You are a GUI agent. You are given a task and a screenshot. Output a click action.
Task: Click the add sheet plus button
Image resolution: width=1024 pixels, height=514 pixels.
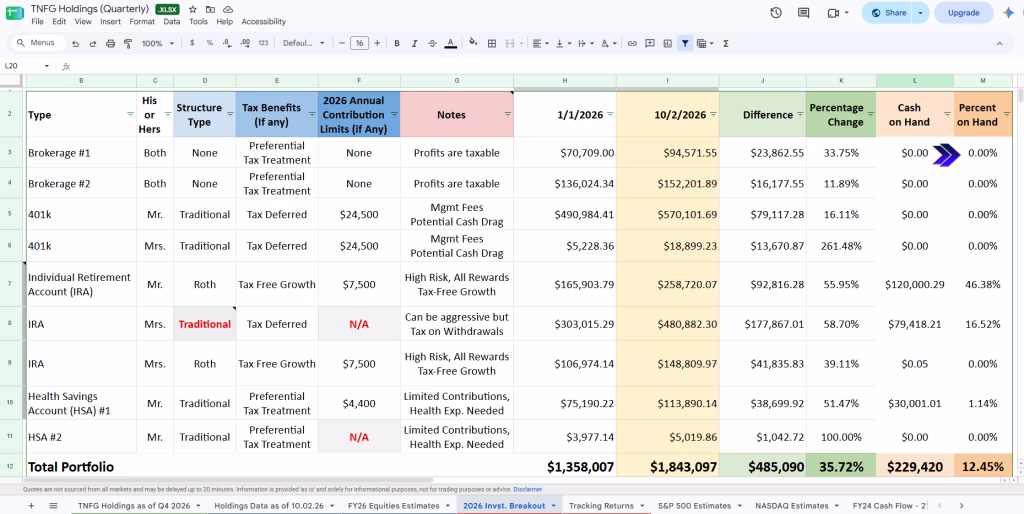pos(31,506)
